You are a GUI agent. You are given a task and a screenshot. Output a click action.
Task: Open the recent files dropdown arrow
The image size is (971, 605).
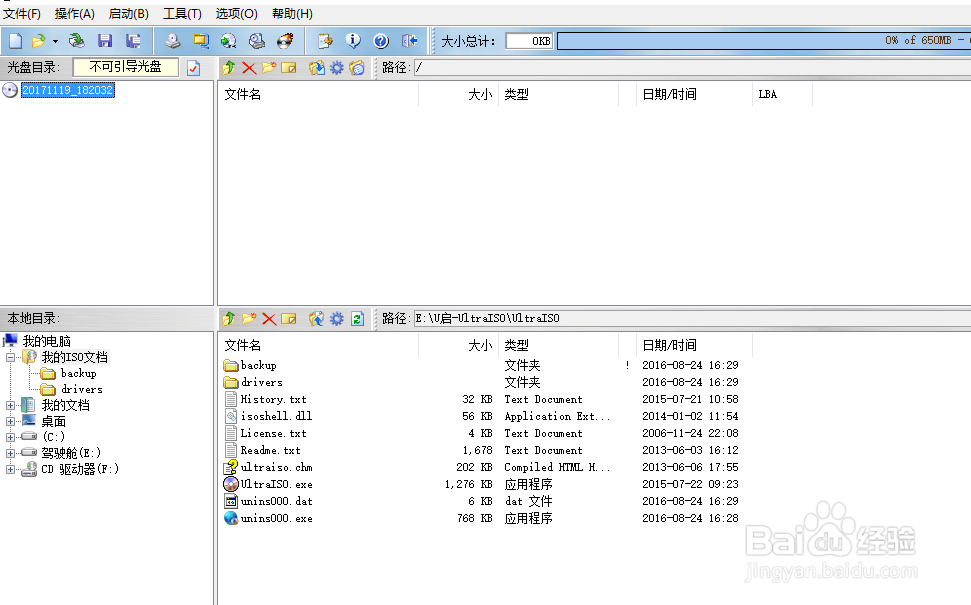click(55, 41)
